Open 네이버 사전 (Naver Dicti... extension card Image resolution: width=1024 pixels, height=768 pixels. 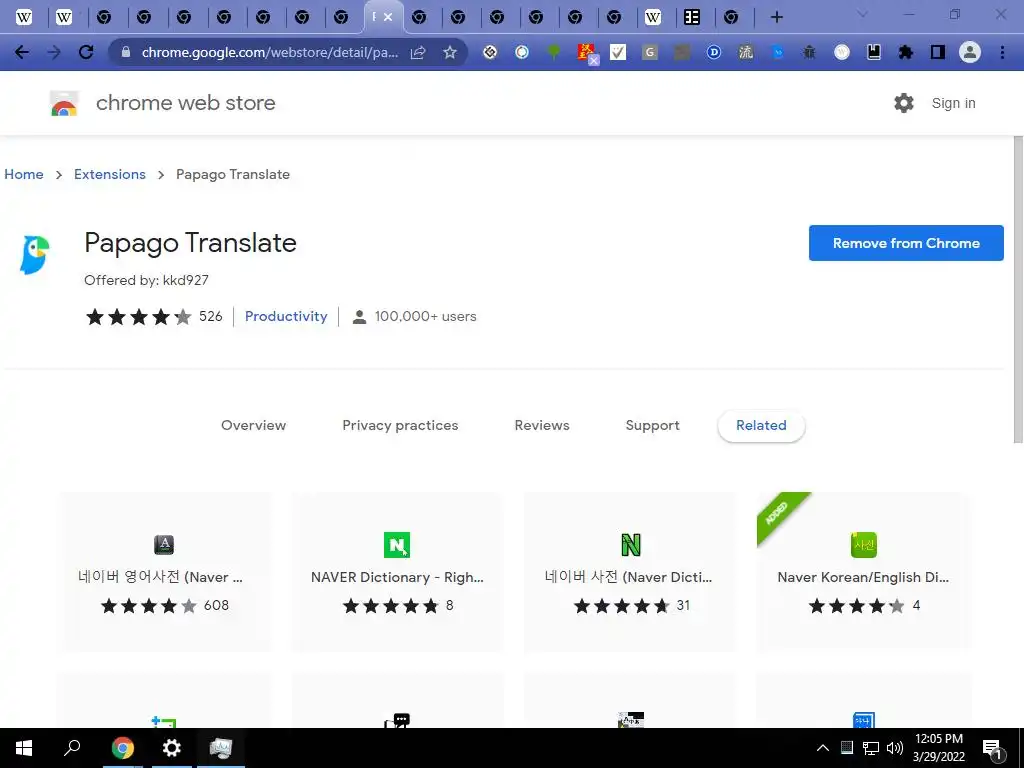630,572
